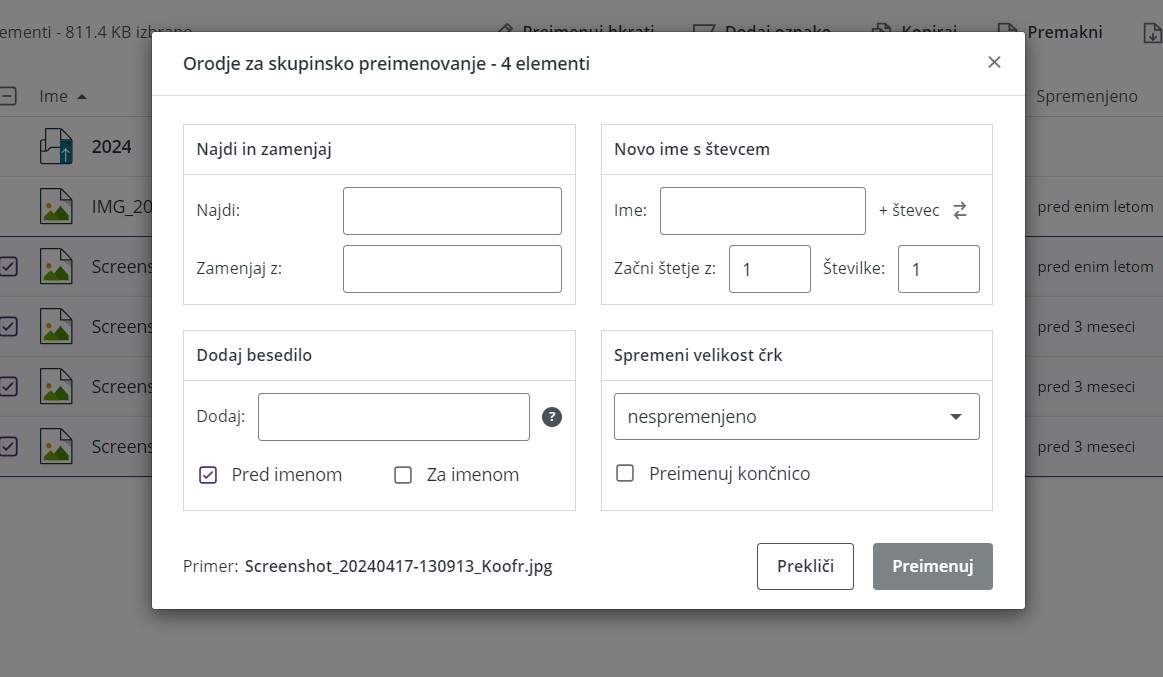
Task: Click the + števec label
Action: pos(909,211)
